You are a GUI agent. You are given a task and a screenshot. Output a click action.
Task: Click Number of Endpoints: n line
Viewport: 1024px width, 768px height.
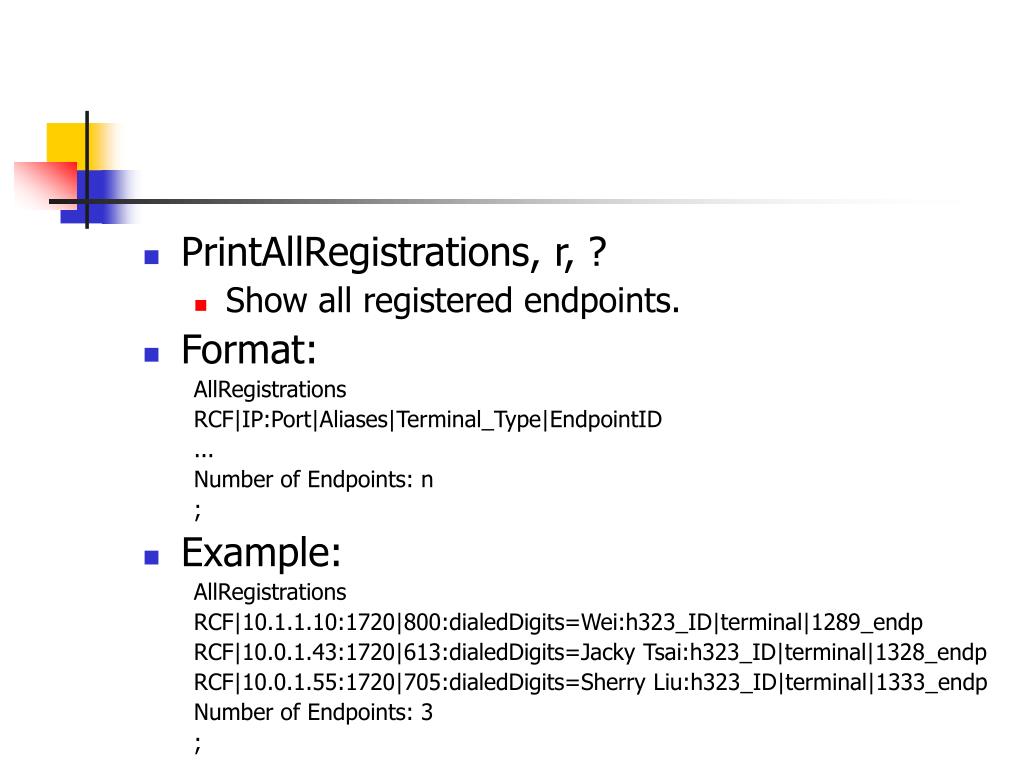point(313,480)
